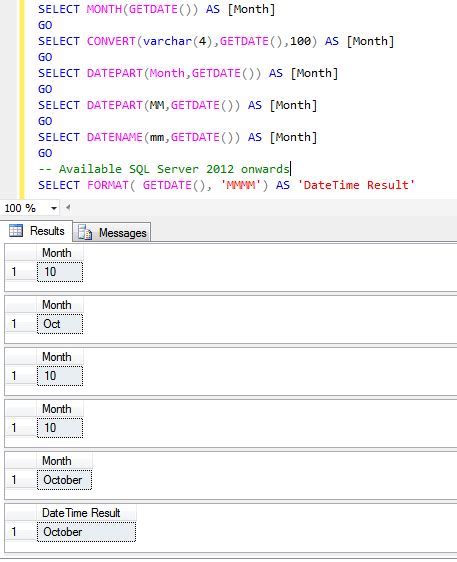This screenshot has height=562, width=457.
Task: Click inside the 100 % zoom field
Action: click(24, 208)
